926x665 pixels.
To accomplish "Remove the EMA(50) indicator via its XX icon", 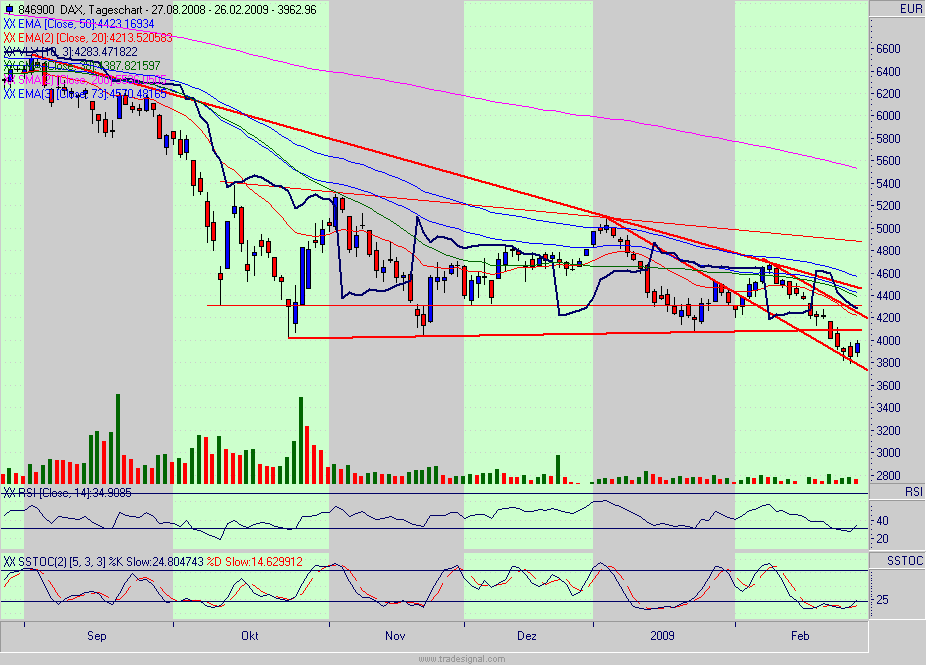I will (x=8, y=23).
